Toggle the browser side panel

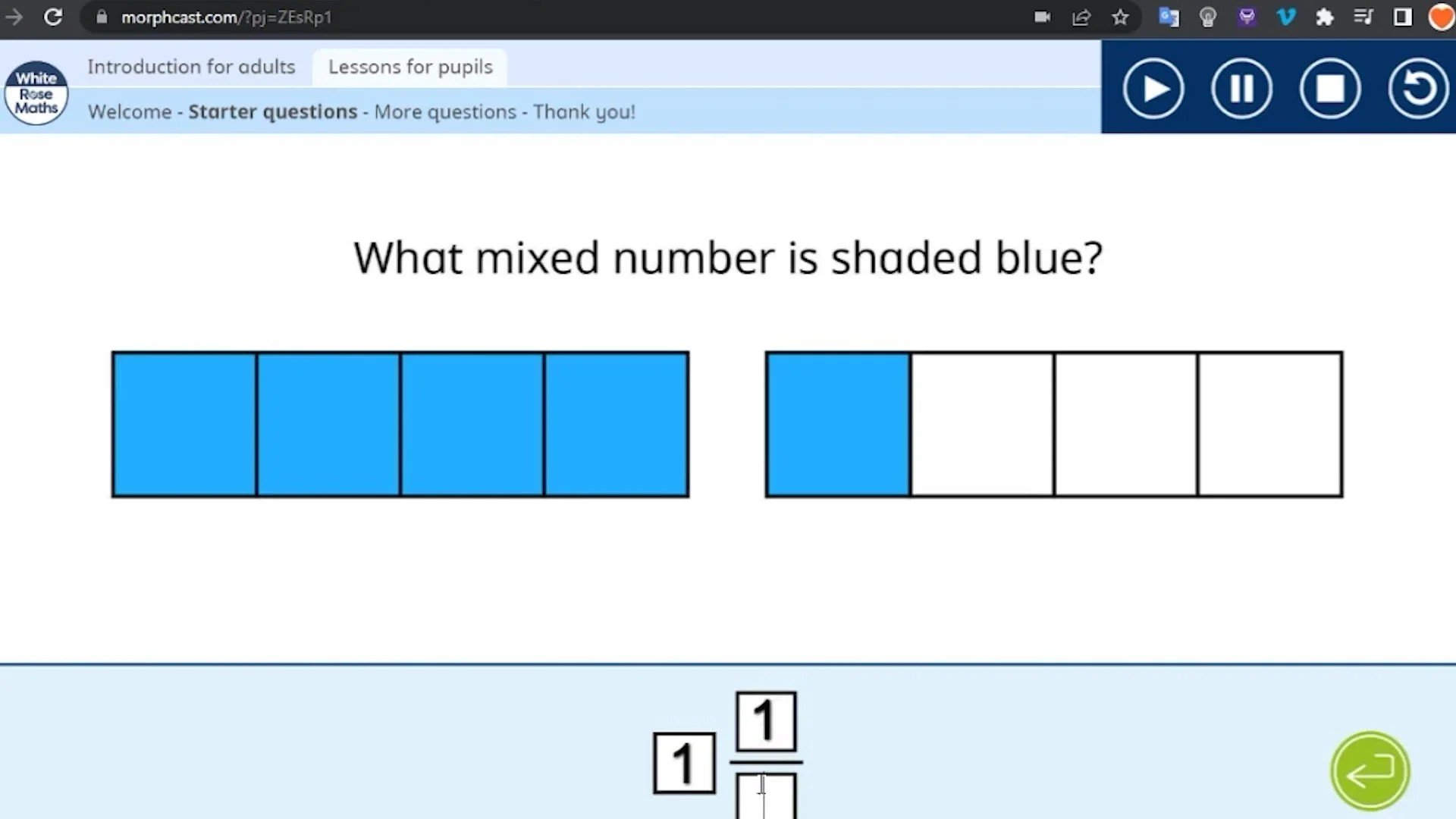click(1403, 17)
